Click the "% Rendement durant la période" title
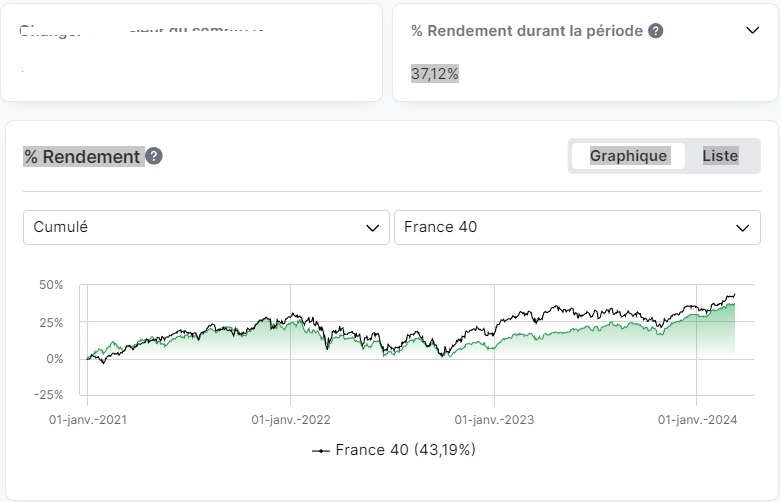The width and height of the screenshot is (781, 502). pos(526,31)
